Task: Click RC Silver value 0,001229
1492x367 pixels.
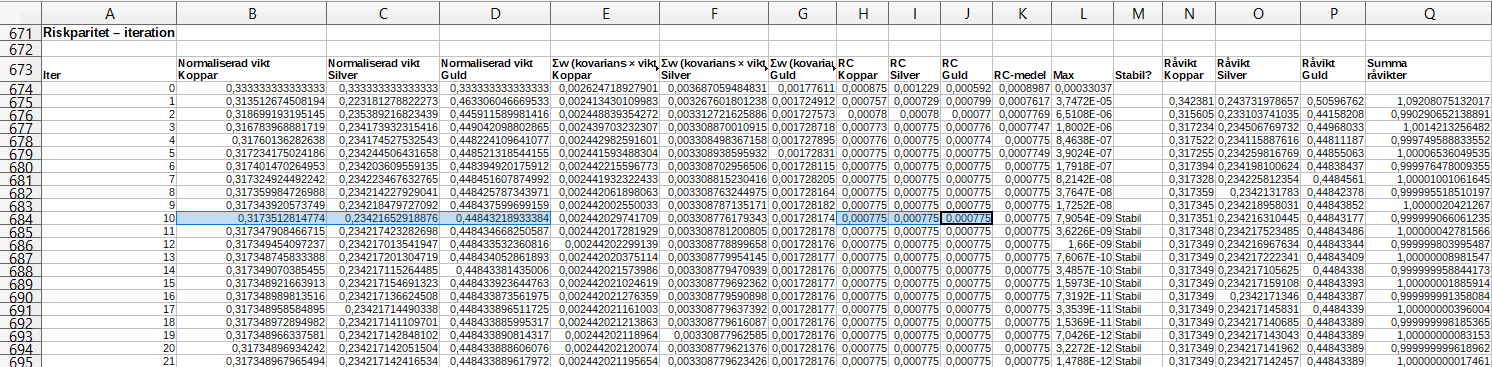Action: coord(914,89)
